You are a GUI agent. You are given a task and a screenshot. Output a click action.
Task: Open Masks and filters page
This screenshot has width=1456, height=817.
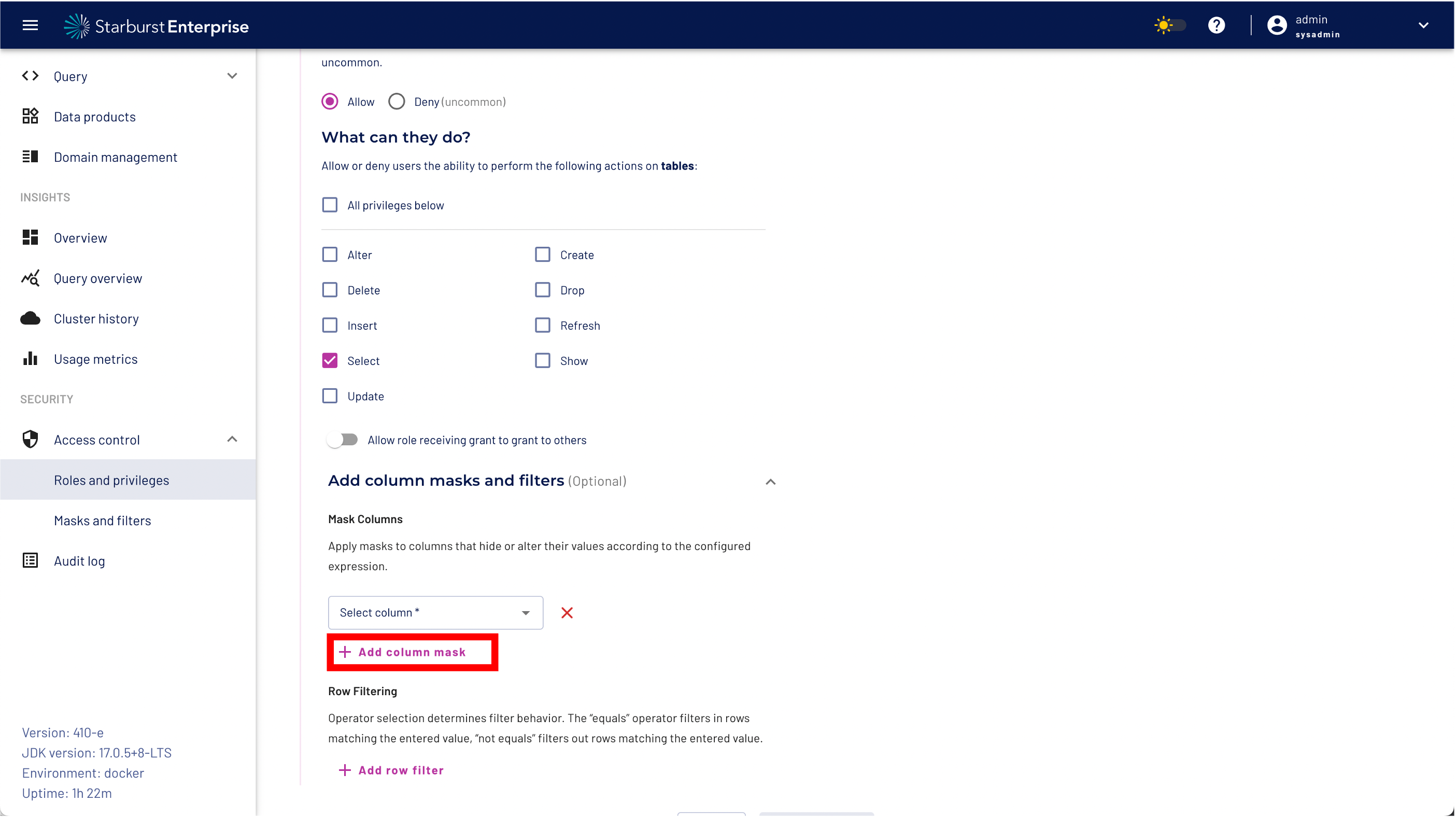102,520
